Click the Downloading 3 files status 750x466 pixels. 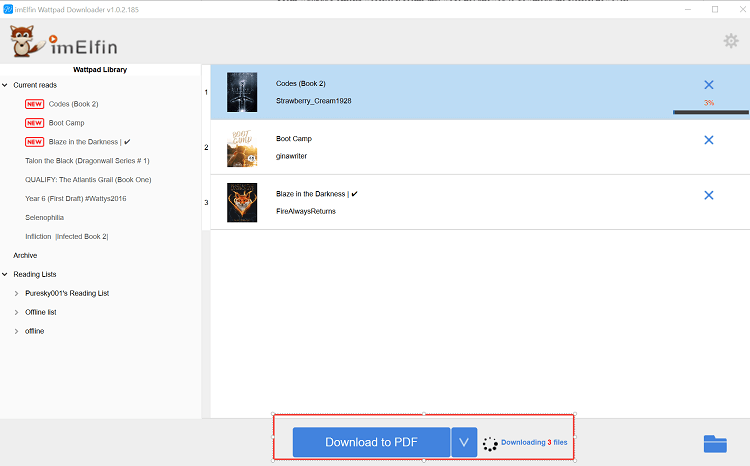(534, 443)
